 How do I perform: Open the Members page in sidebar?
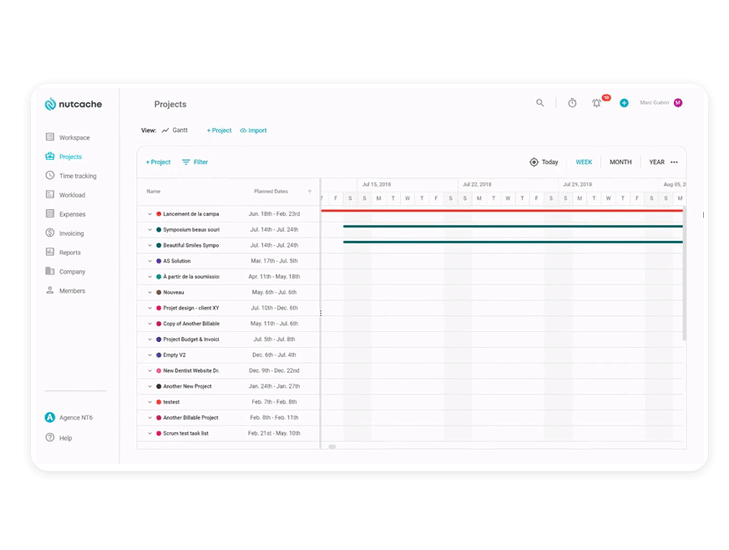(71, 291)
